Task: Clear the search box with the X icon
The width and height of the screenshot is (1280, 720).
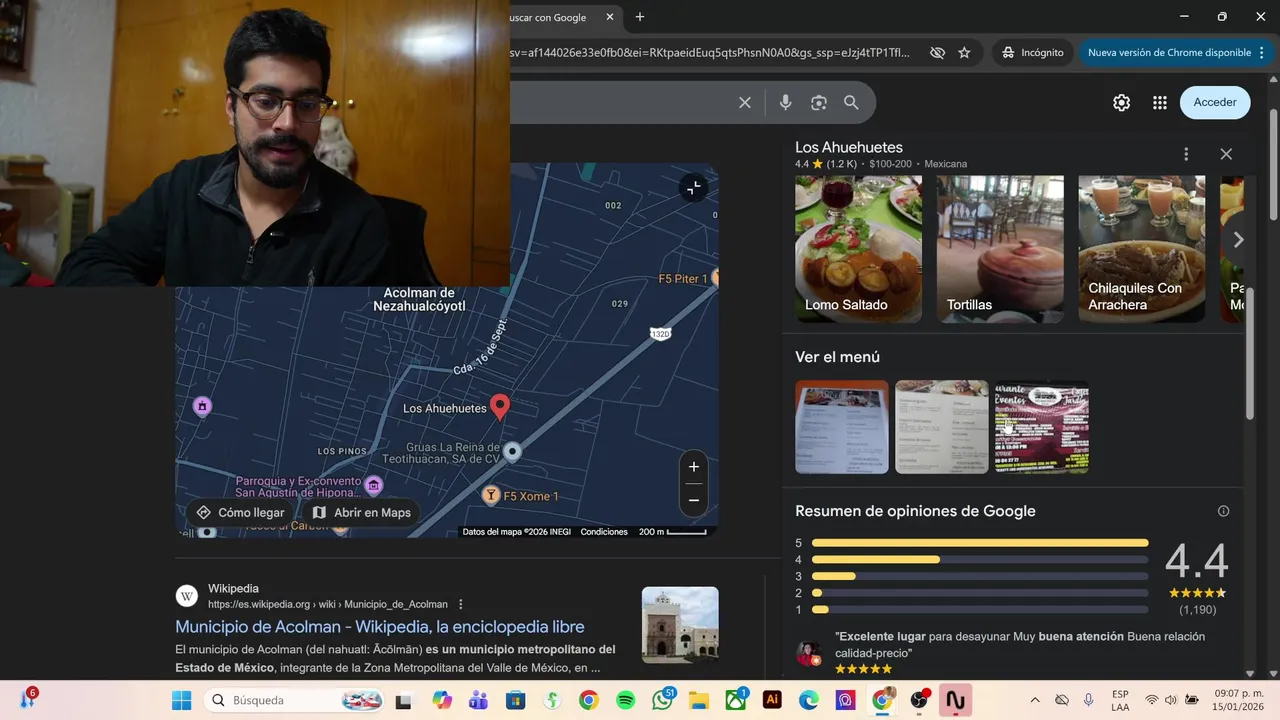Action: [744, 102]
